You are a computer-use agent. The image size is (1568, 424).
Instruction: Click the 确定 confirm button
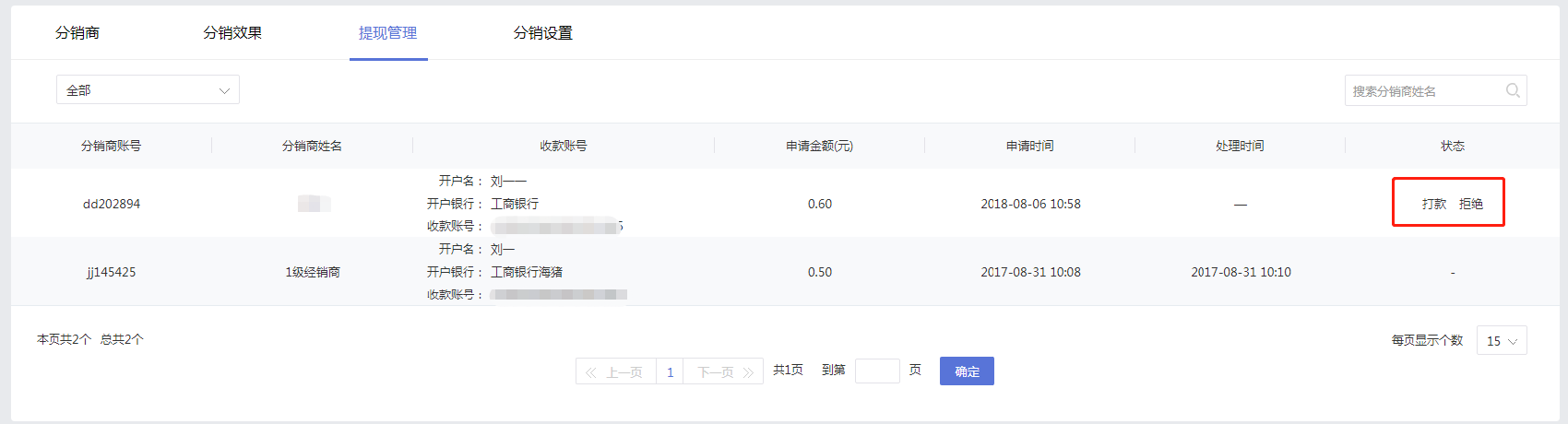(x=967, y=371)
